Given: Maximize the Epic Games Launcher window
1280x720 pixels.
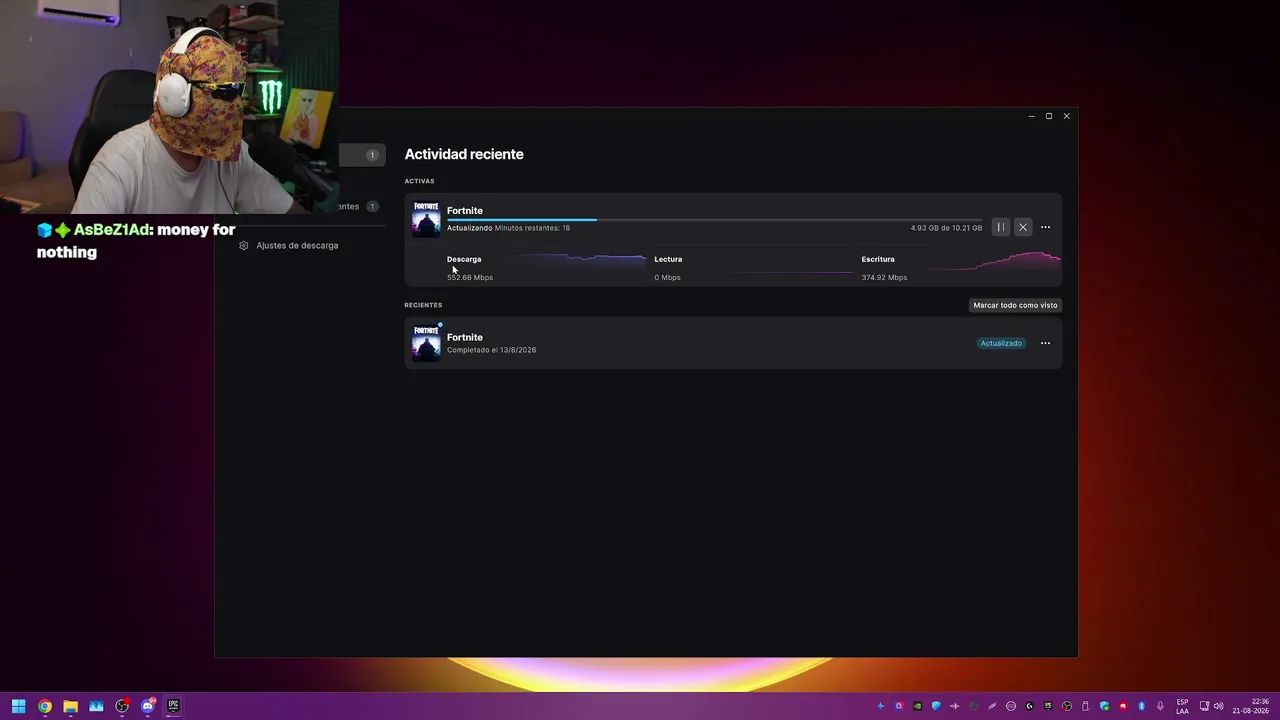Looking at the screenshot, I should point(1049,116).
